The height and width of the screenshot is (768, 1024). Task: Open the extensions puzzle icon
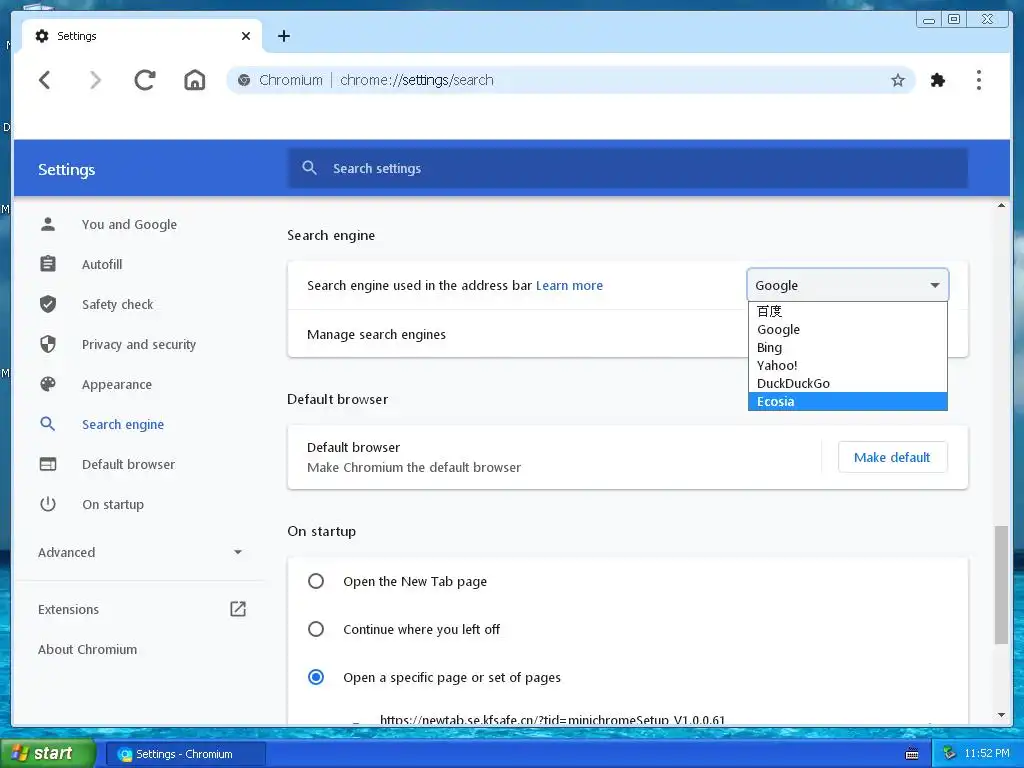pos(938,80)
